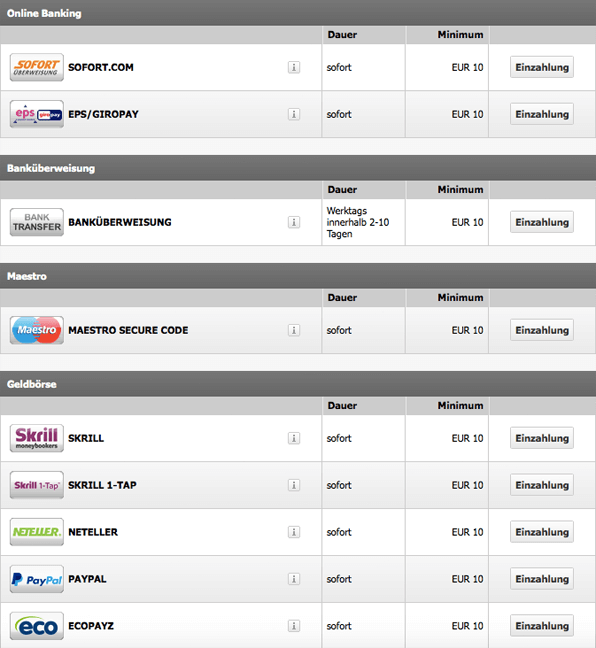Click Einzahlung button for SOFORT.COM
This screenshot has width=596, height=648.
coord(542,67)
